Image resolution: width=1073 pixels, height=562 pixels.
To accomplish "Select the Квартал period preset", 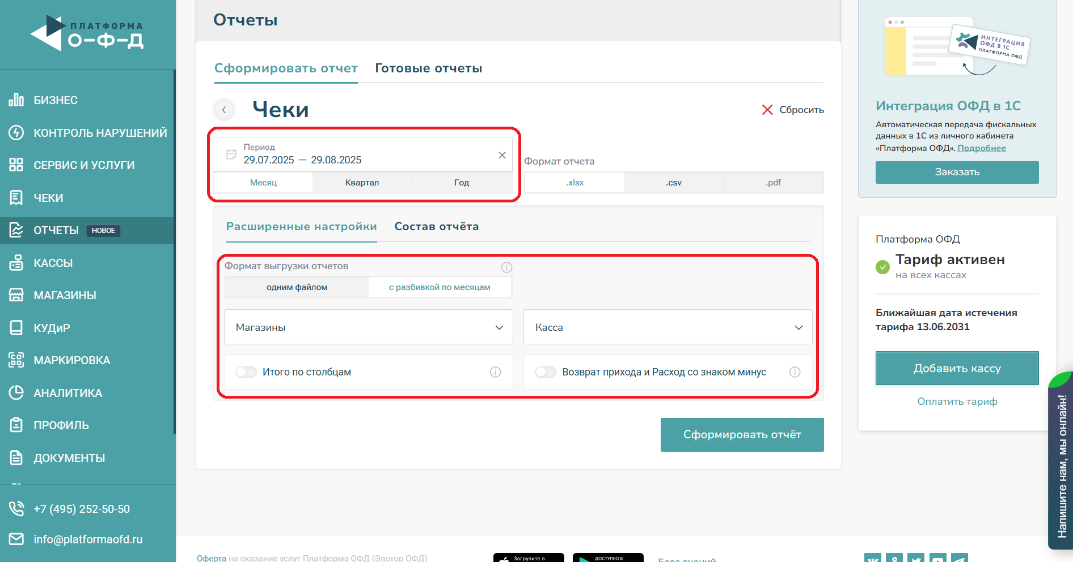I will (x=362, y=183).
